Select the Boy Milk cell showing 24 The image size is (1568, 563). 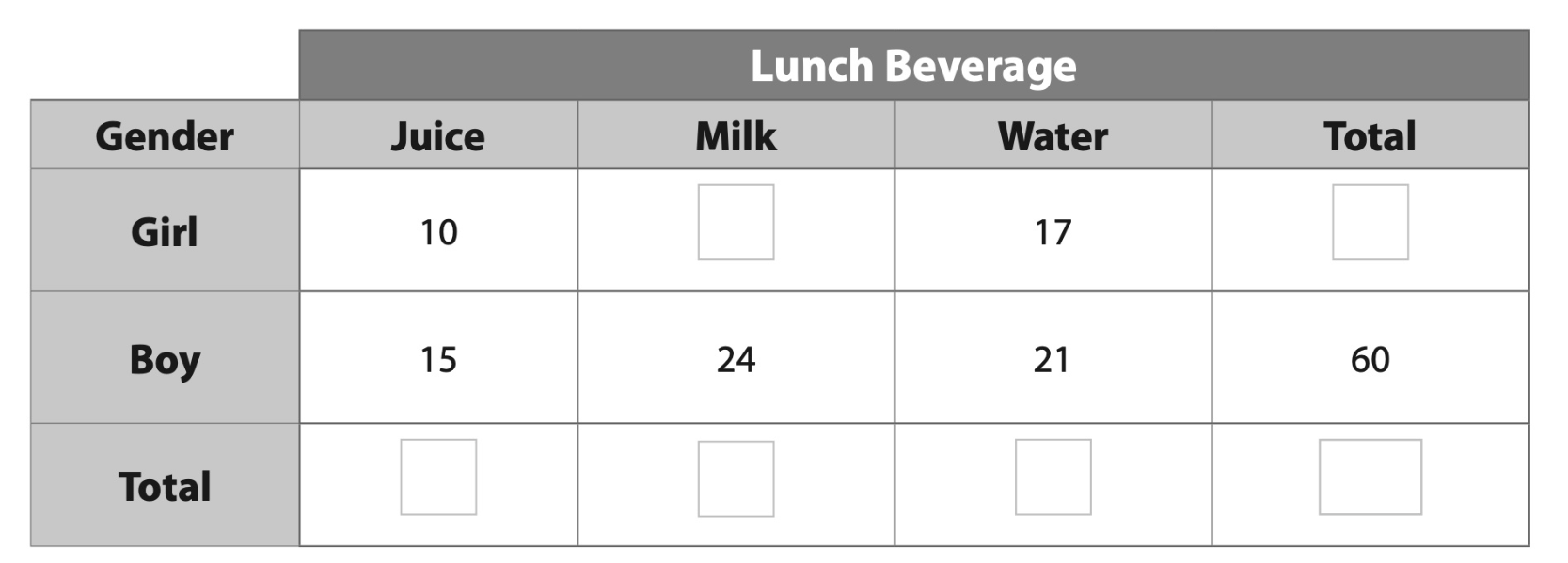736,359
